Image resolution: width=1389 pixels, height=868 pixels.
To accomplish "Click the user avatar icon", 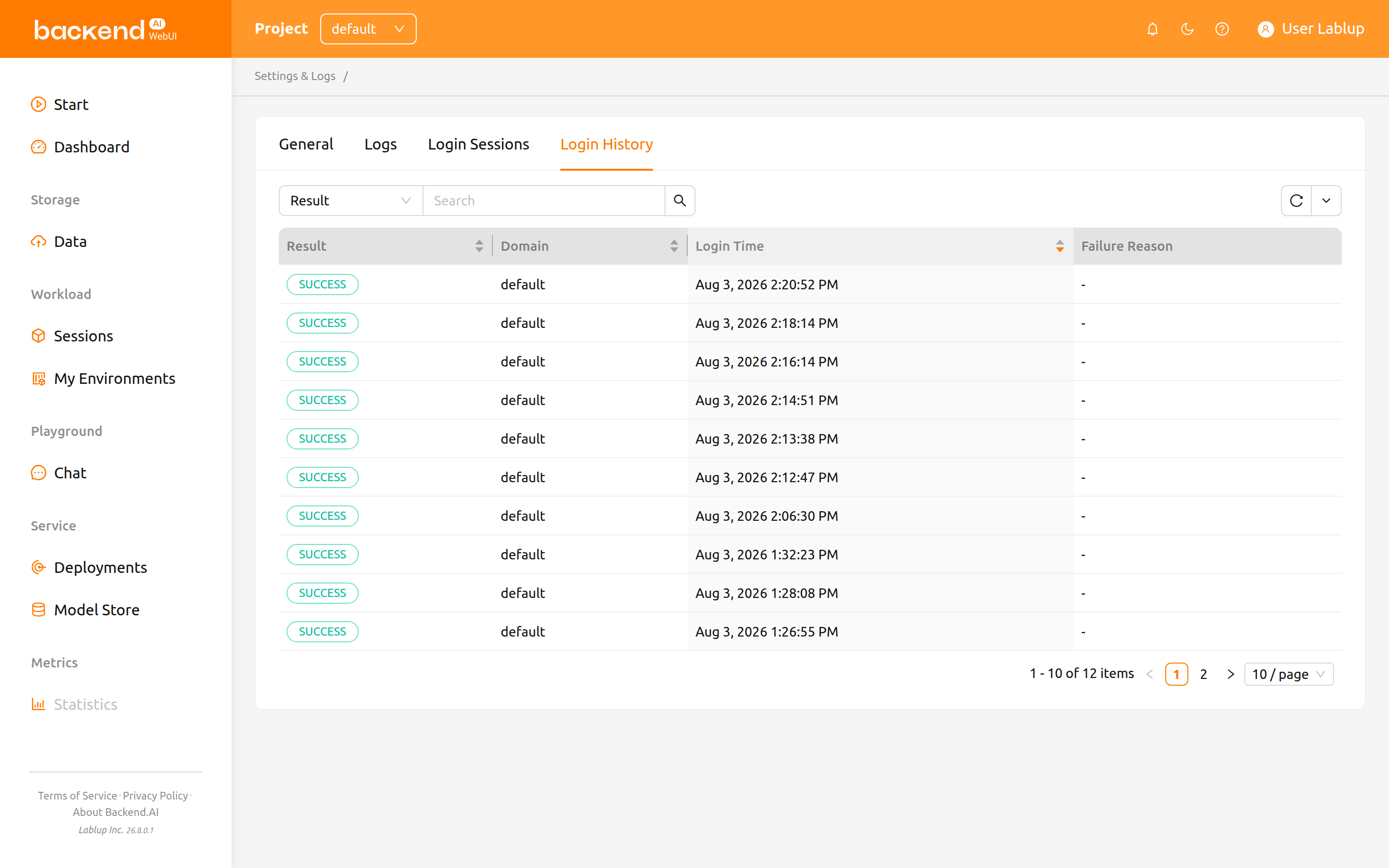I will click(x=1265, y=29).
